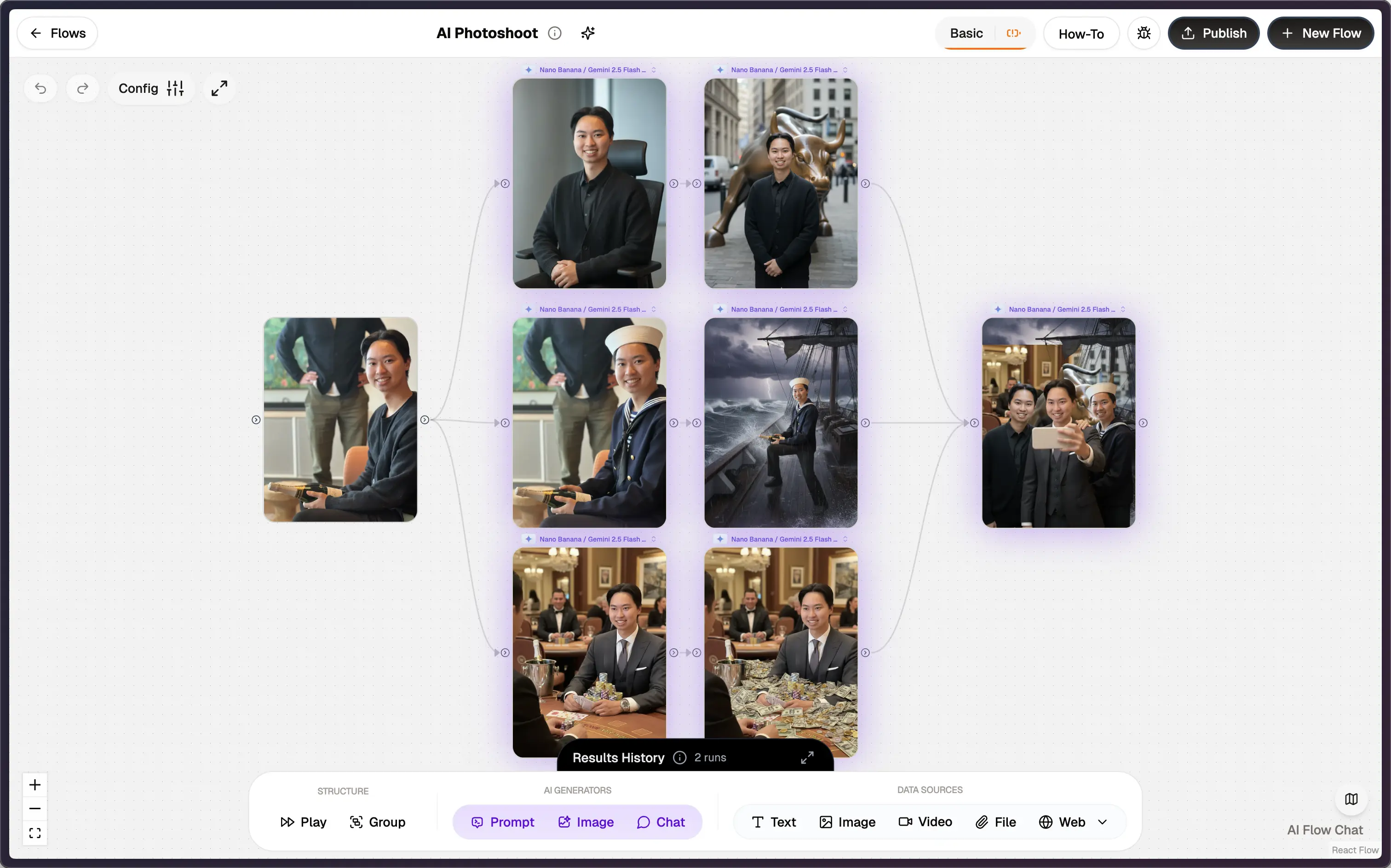Click the fit view frame icon
Screen dimensions: 1391x868
point(35,833)
